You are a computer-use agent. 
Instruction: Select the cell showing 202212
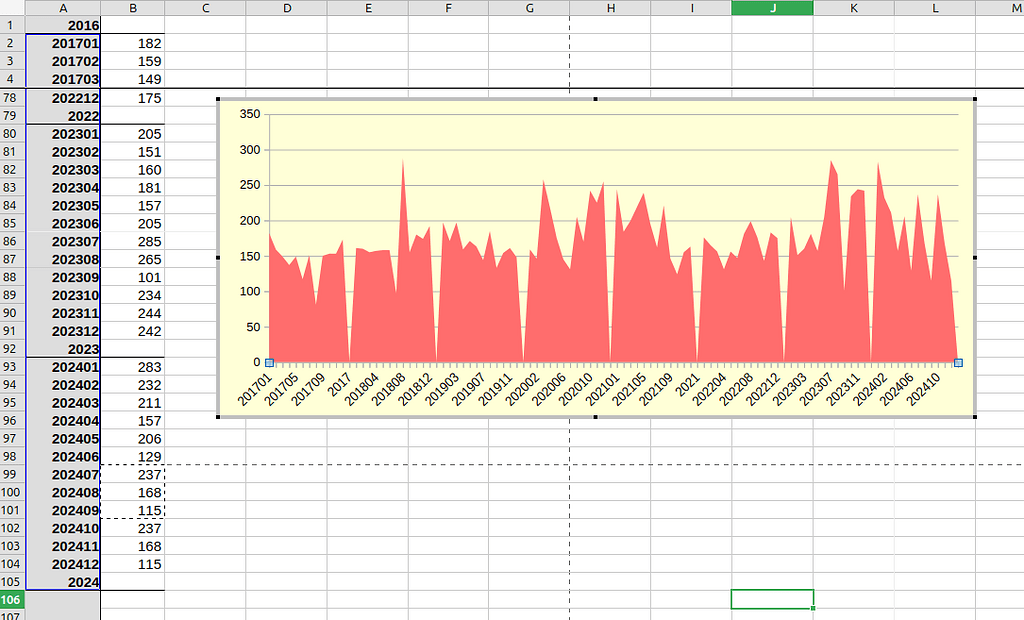(x=62, y=97)
